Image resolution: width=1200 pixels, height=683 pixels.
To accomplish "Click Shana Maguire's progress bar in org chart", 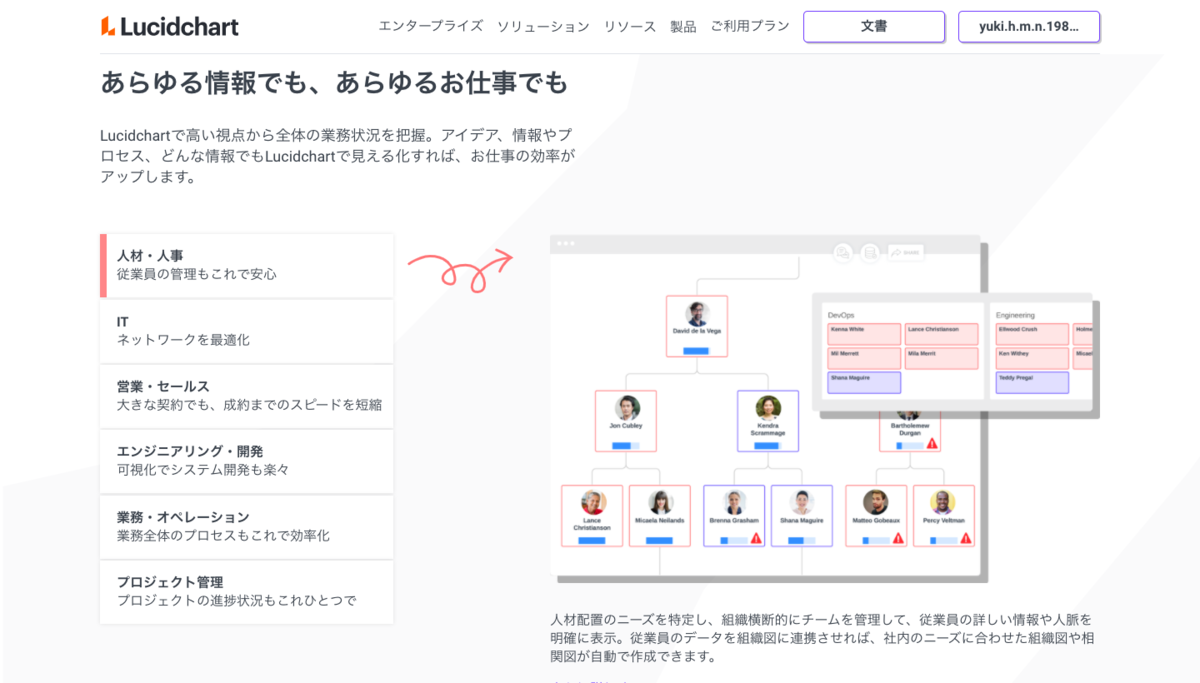I will tap(802, 540).
